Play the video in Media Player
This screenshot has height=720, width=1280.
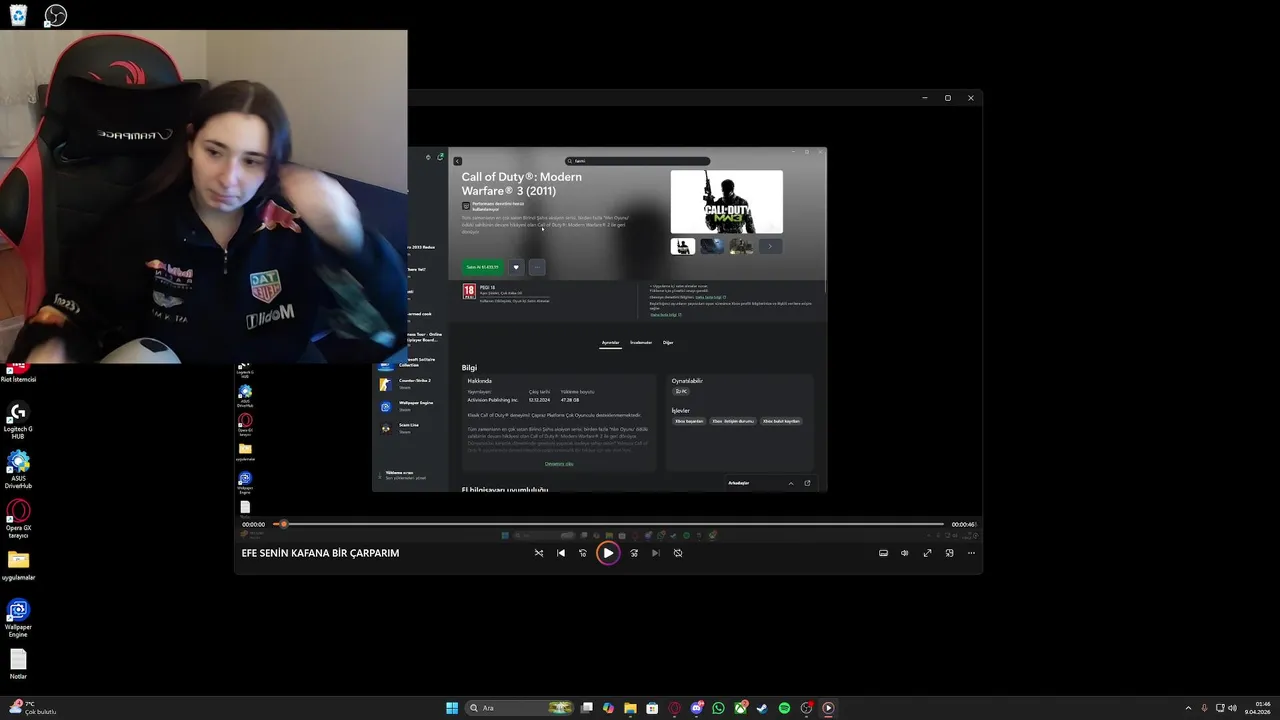tap(608, 553)
